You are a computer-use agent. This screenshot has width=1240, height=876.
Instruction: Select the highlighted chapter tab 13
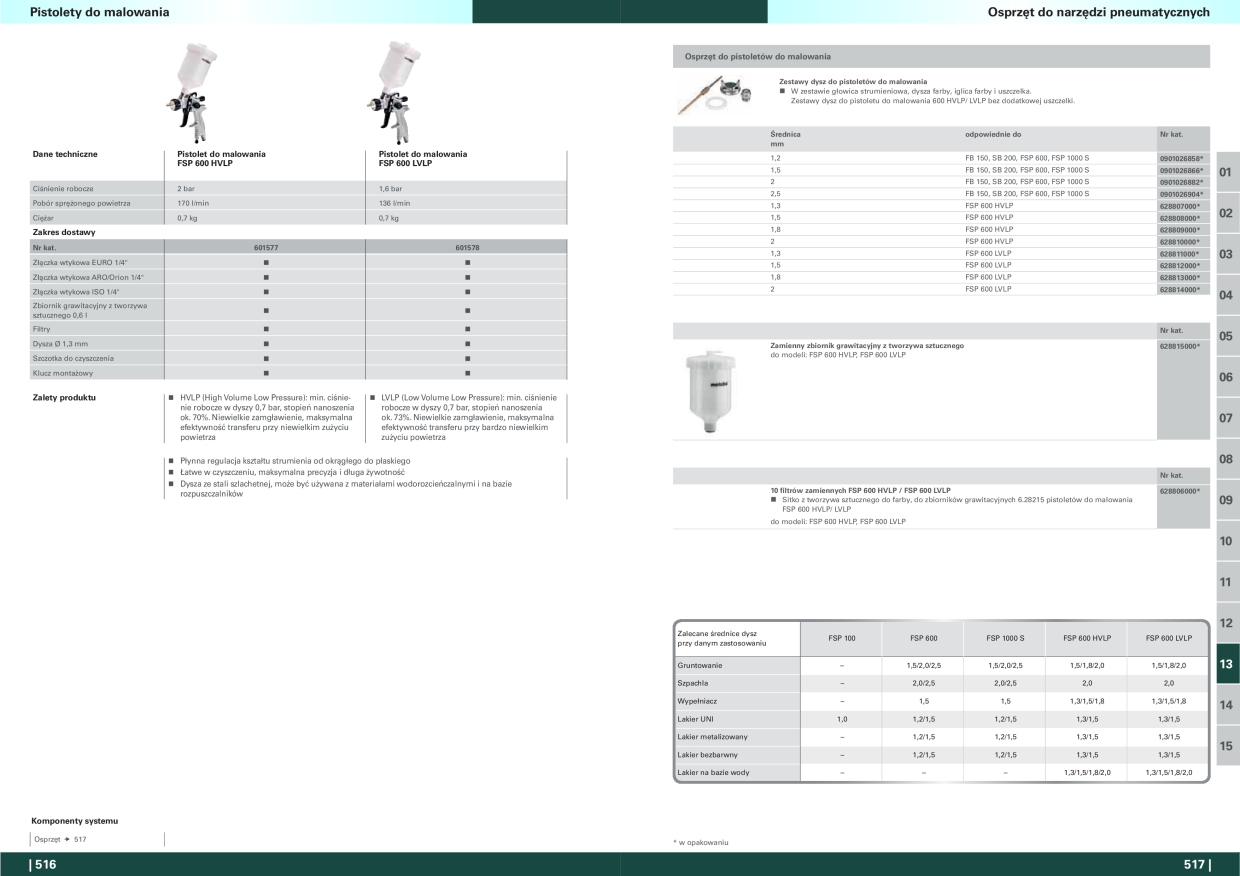click(1227, 664)
